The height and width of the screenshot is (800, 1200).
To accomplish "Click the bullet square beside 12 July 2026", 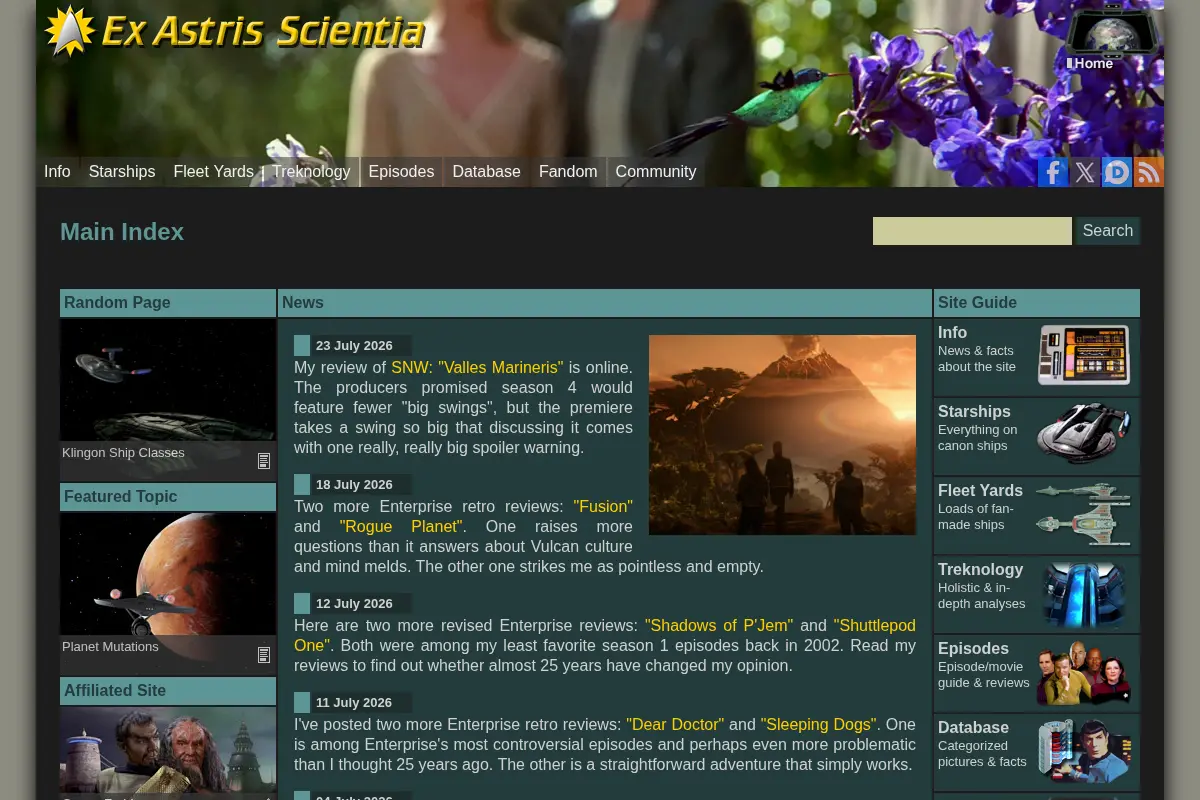I will [302, 604].
